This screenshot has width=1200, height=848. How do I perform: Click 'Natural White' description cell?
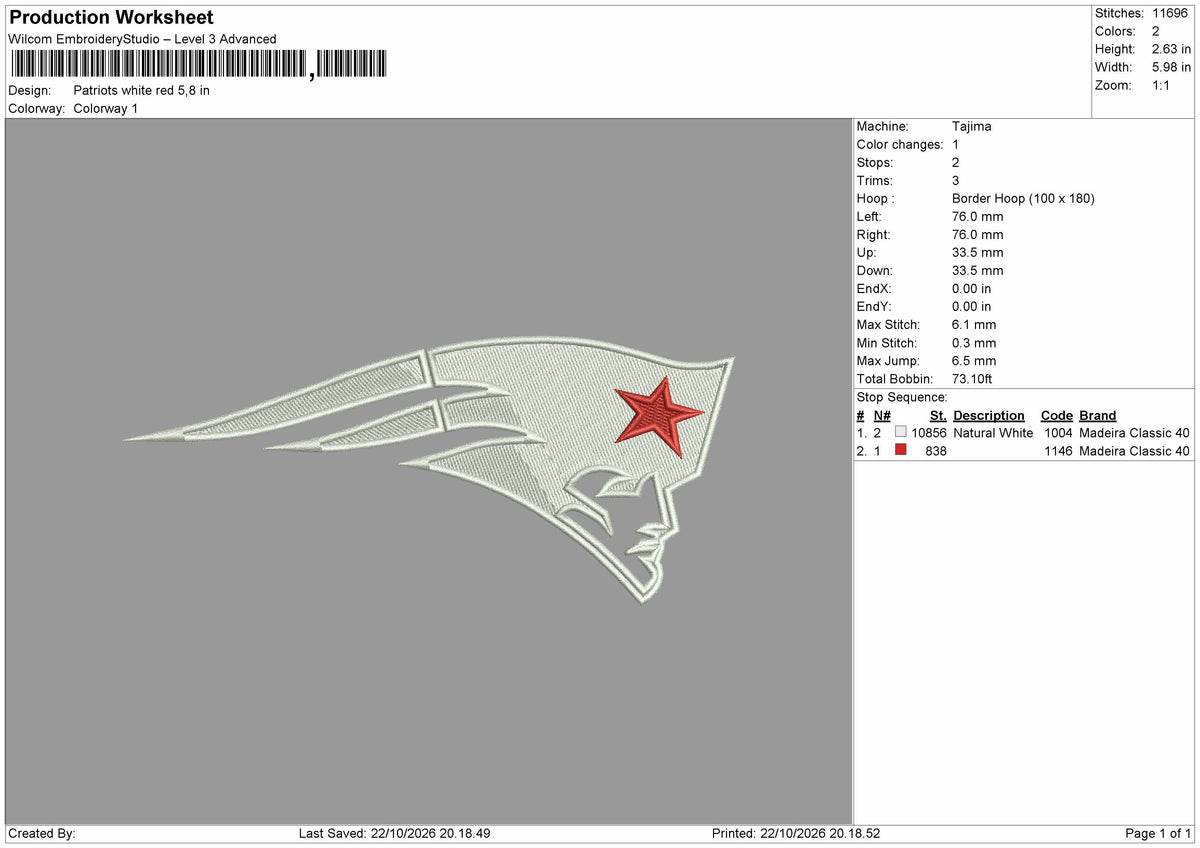[x=993, y=433]
